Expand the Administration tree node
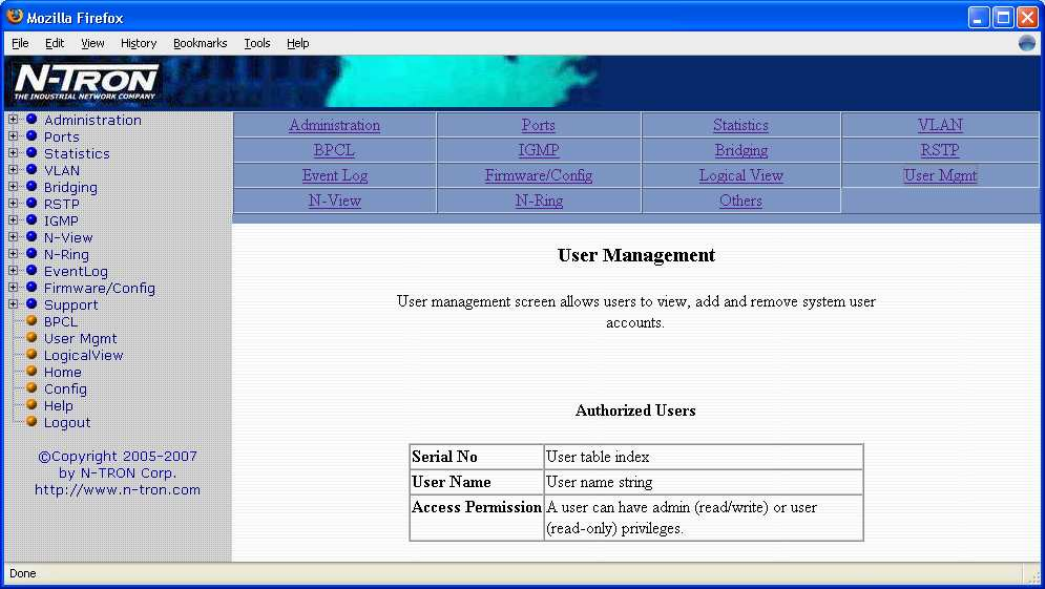 click(13, 120)
